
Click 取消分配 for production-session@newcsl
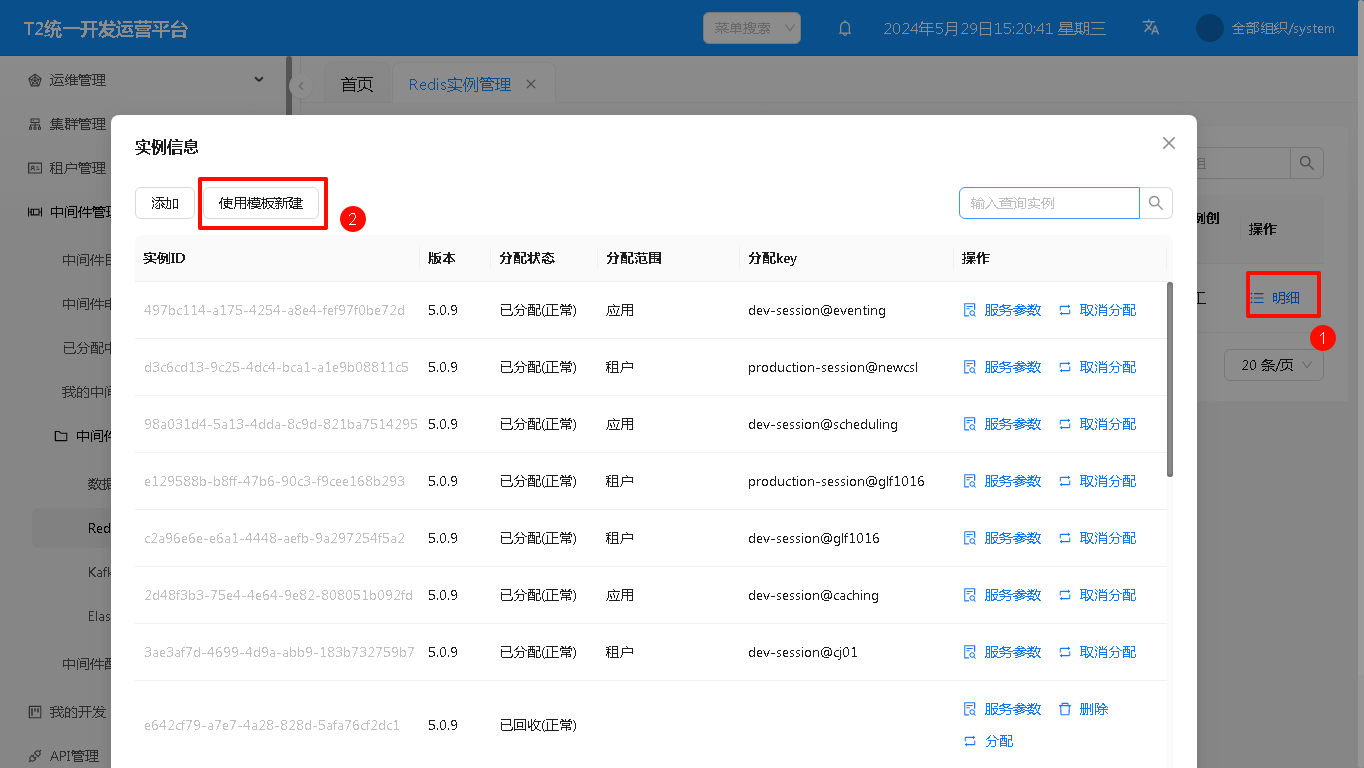coord(1097,367)
